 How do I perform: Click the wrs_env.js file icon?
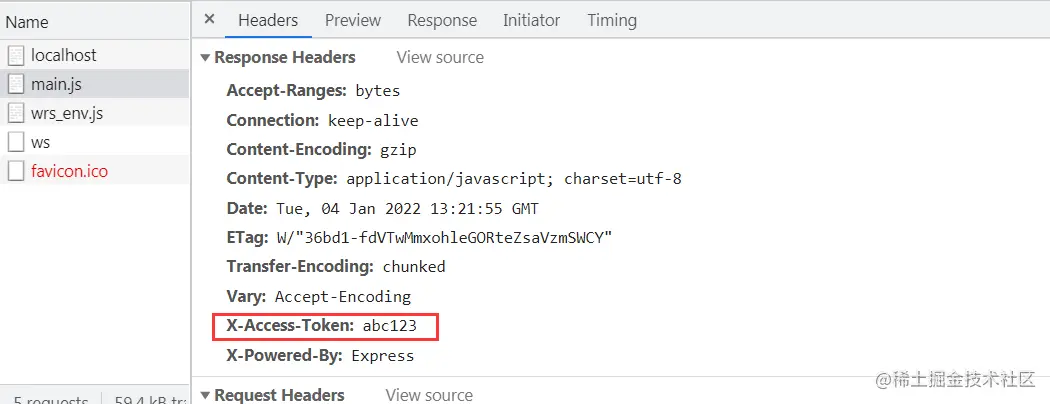(15, 113)
